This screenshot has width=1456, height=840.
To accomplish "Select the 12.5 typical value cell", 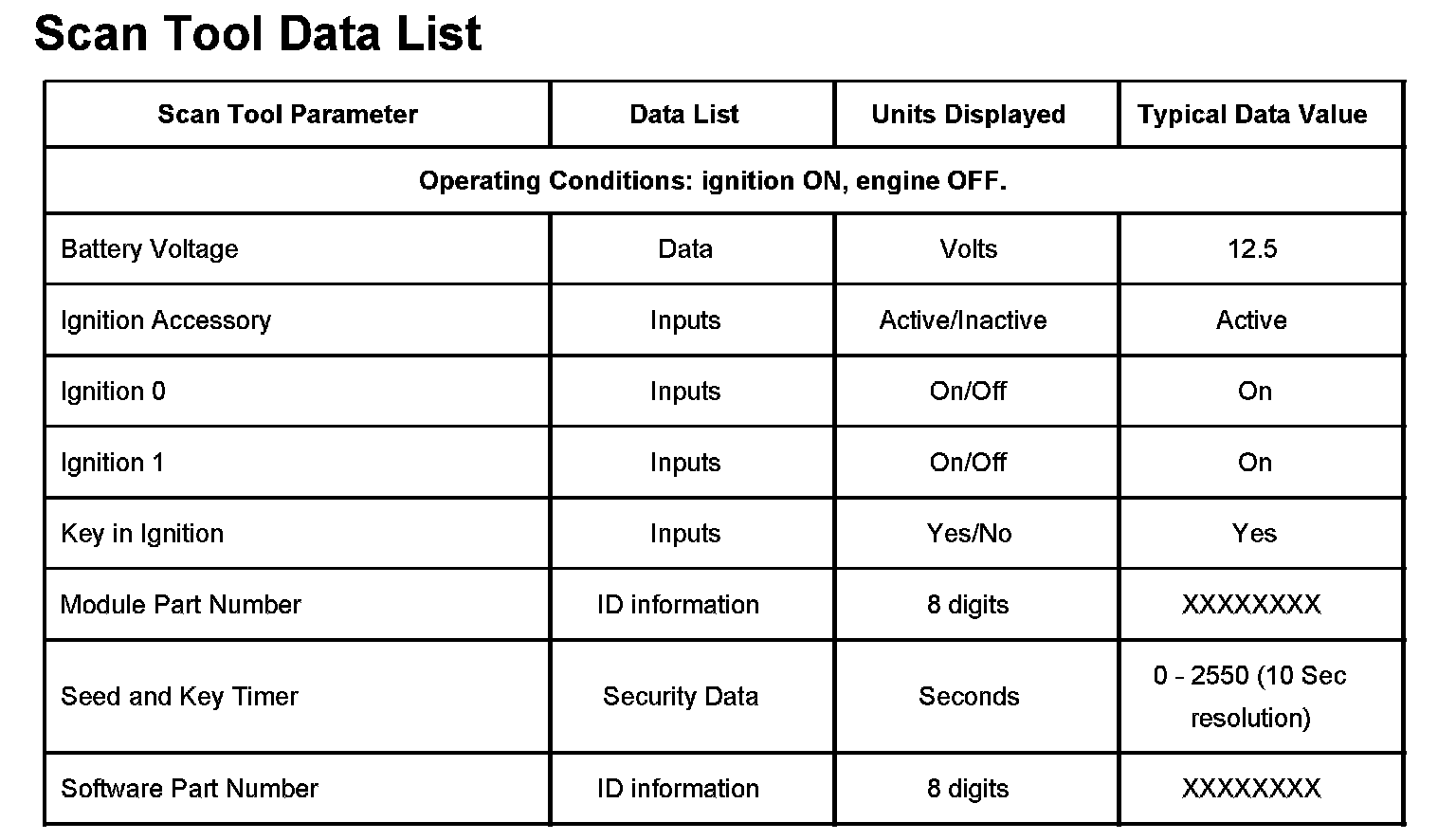I will point(1251,249).
